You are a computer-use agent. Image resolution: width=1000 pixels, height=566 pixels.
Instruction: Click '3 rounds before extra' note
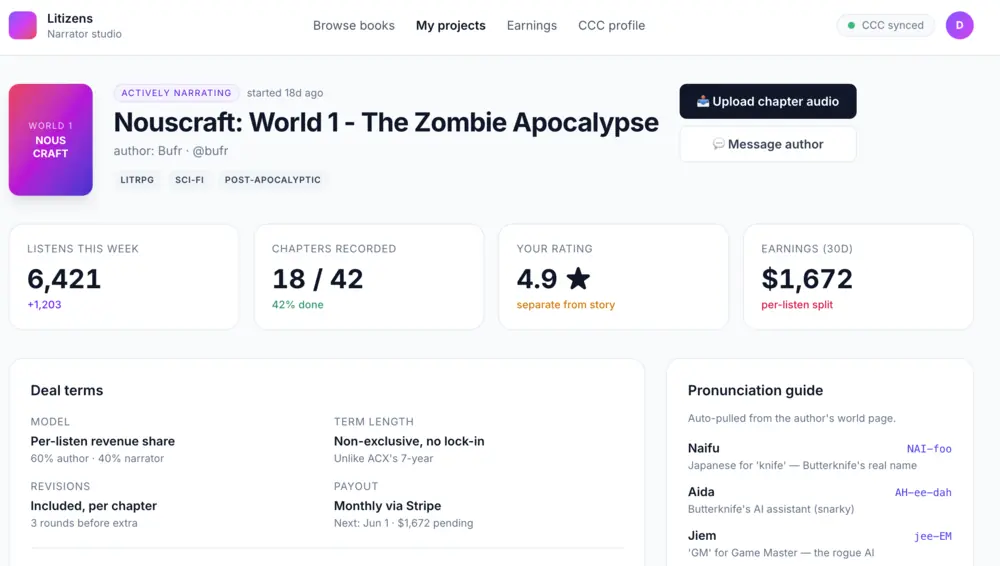coord(84,523)
